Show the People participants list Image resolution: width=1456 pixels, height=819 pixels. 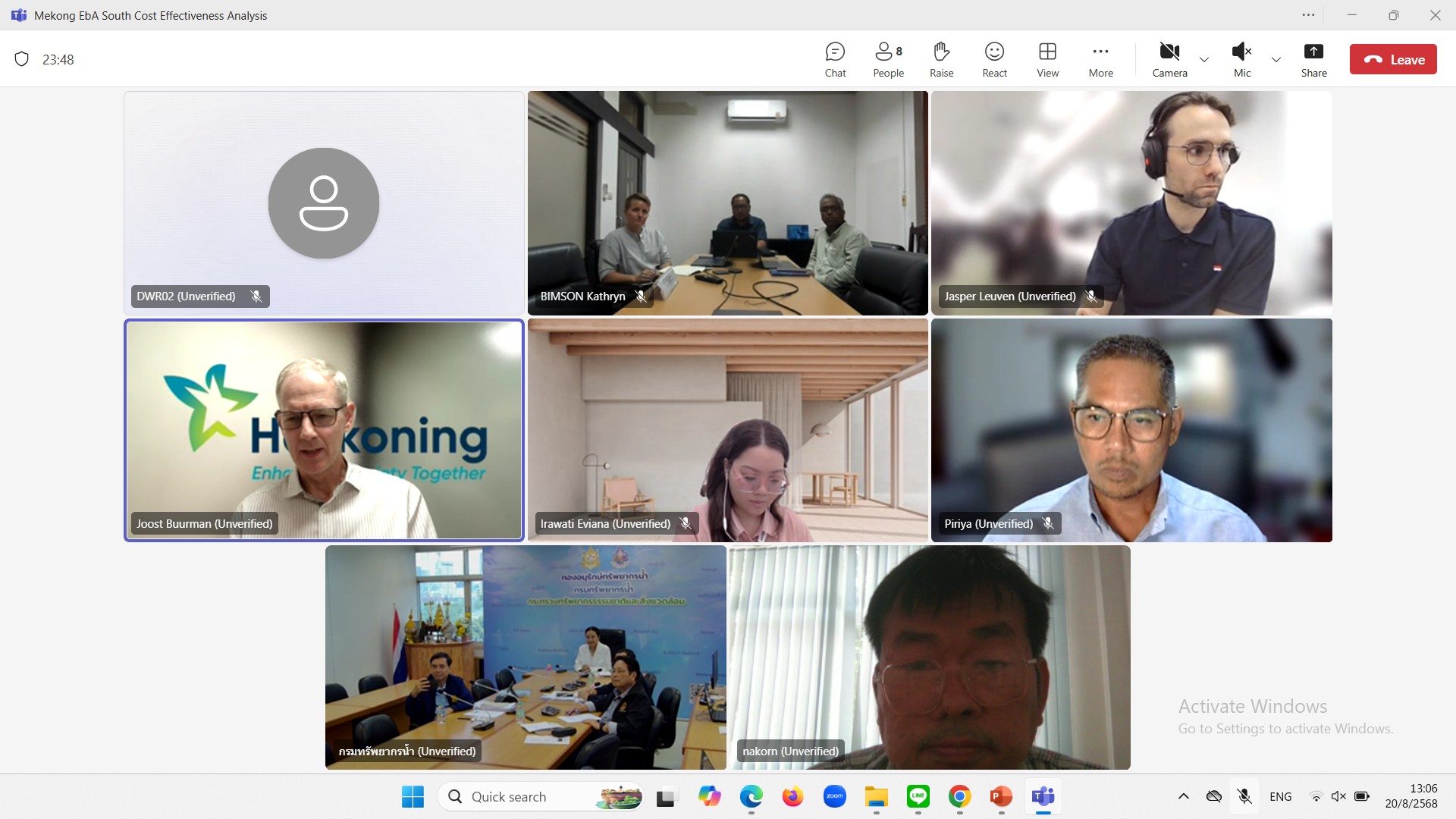pyautogui.click(x=888, y=59)
